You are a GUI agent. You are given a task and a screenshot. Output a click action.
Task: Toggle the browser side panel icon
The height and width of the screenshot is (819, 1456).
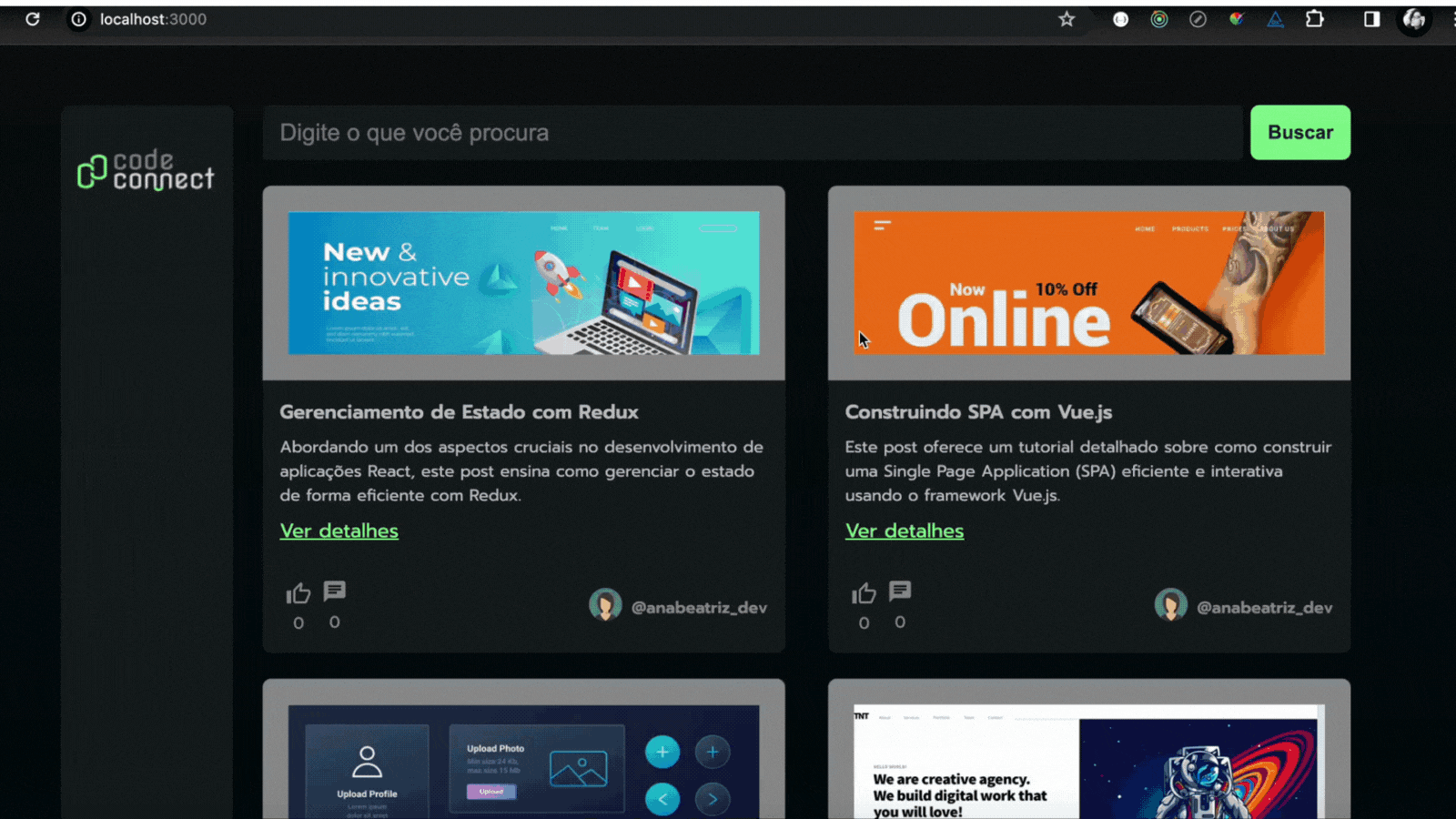1371,19
